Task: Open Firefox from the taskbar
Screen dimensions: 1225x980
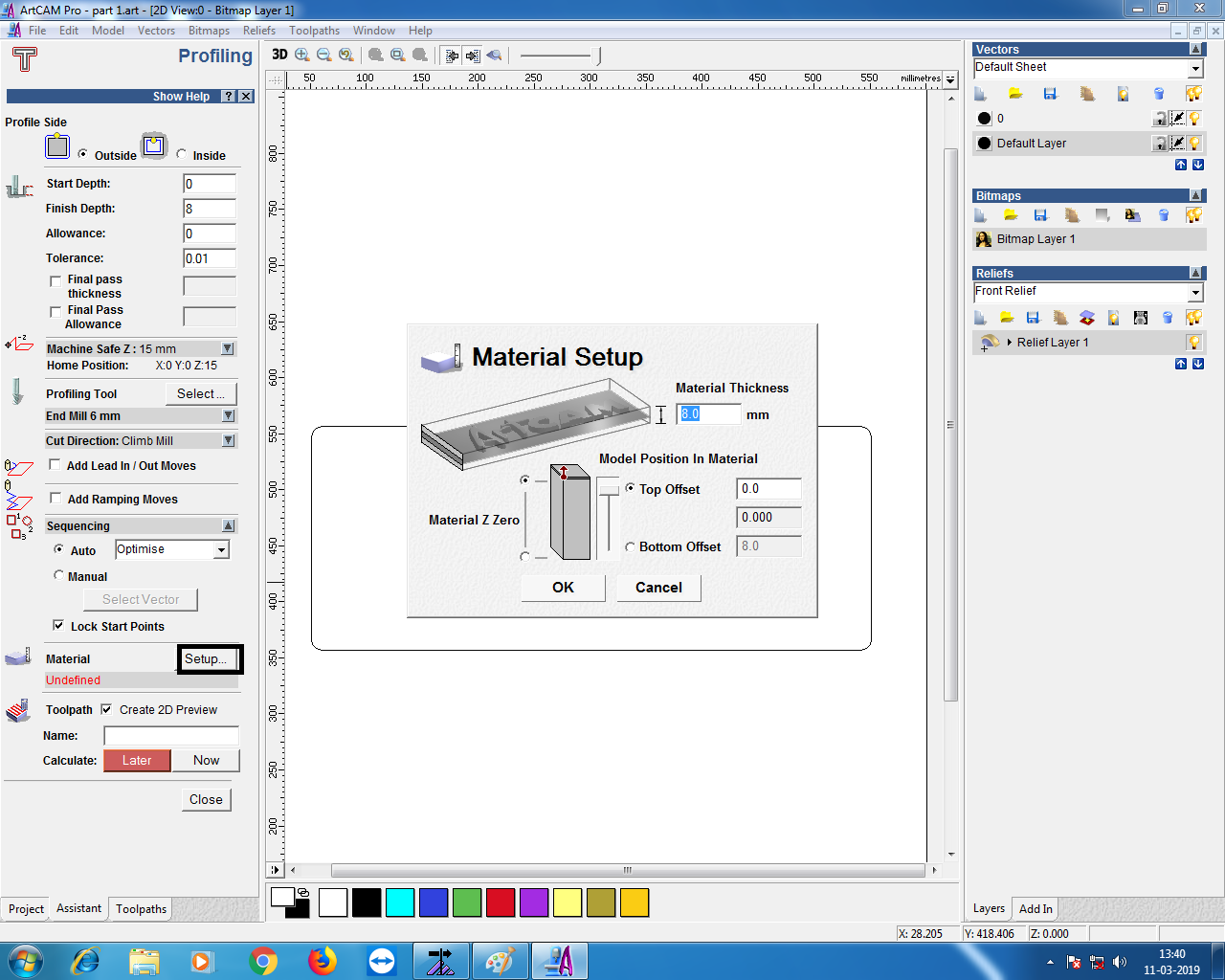Action: 323,960
